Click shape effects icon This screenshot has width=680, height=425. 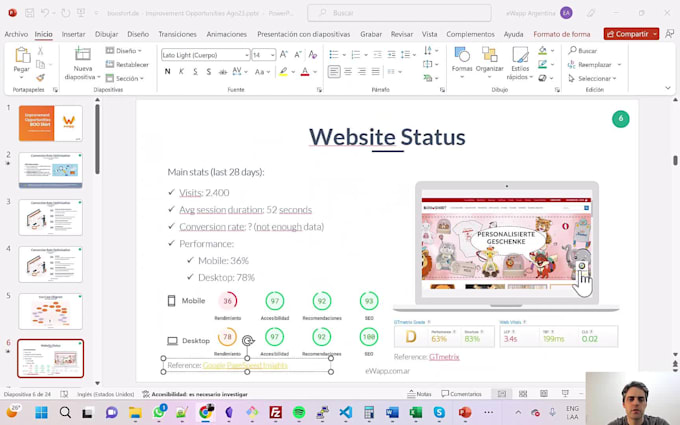(543, 78)
